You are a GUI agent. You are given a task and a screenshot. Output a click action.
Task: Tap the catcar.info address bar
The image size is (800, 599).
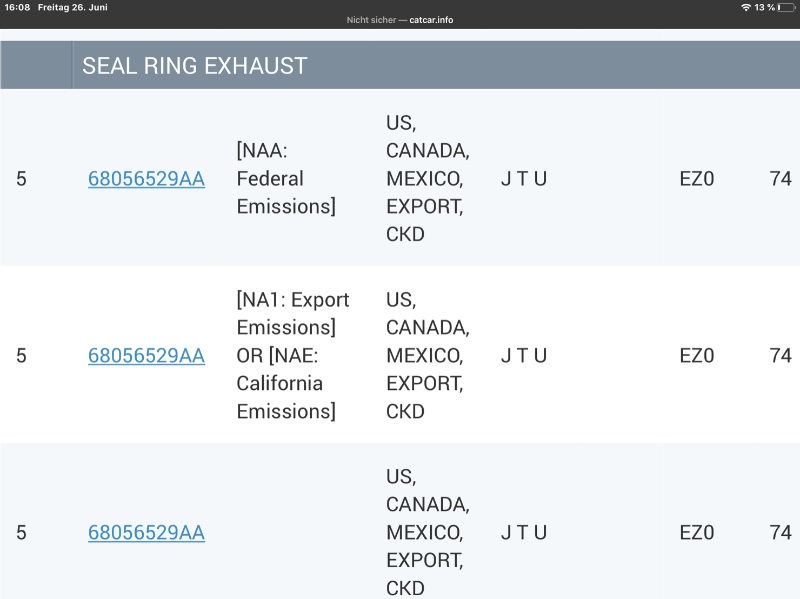[x=400, y=20]
